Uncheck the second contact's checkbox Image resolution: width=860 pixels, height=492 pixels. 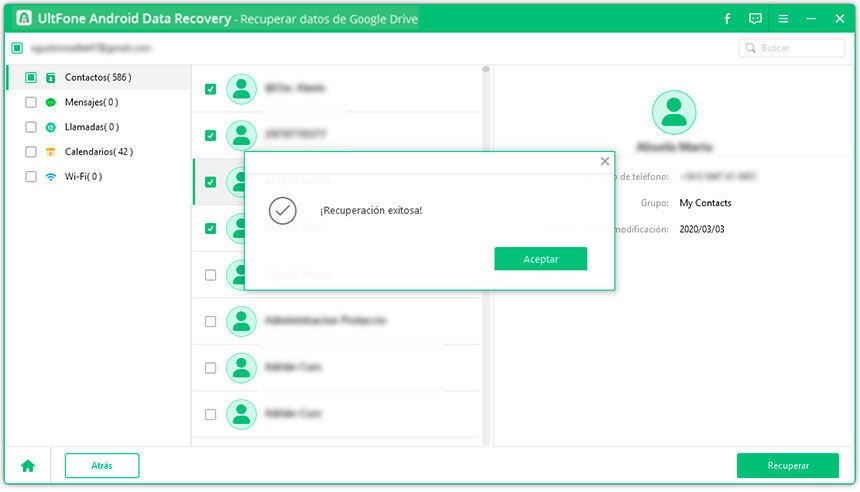click(210, 135)
